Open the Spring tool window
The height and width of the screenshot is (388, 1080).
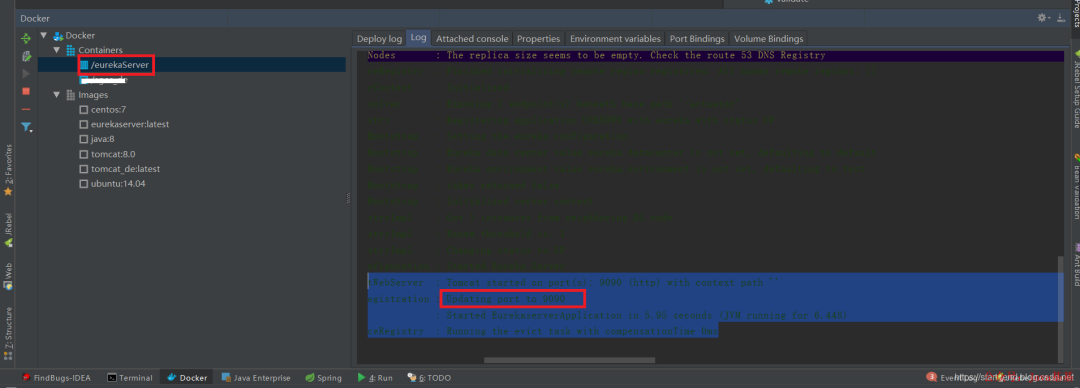324,378
